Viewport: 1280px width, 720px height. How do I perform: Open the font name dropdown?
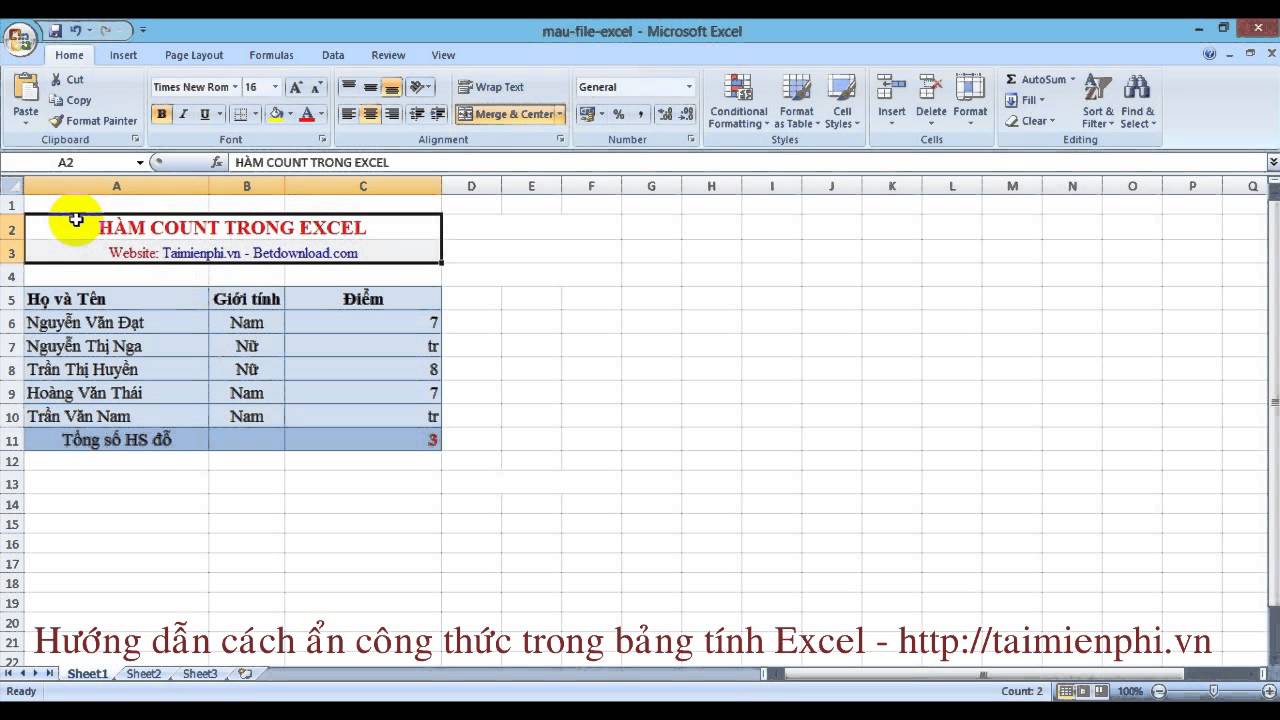click(x=235, y=87)
